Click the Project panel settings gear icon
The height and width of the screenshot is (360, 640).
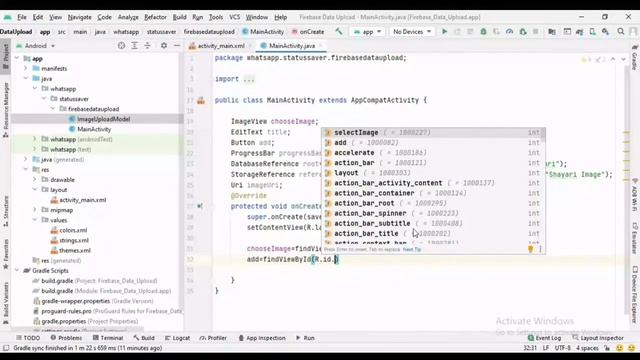click(x=164, y=46)
